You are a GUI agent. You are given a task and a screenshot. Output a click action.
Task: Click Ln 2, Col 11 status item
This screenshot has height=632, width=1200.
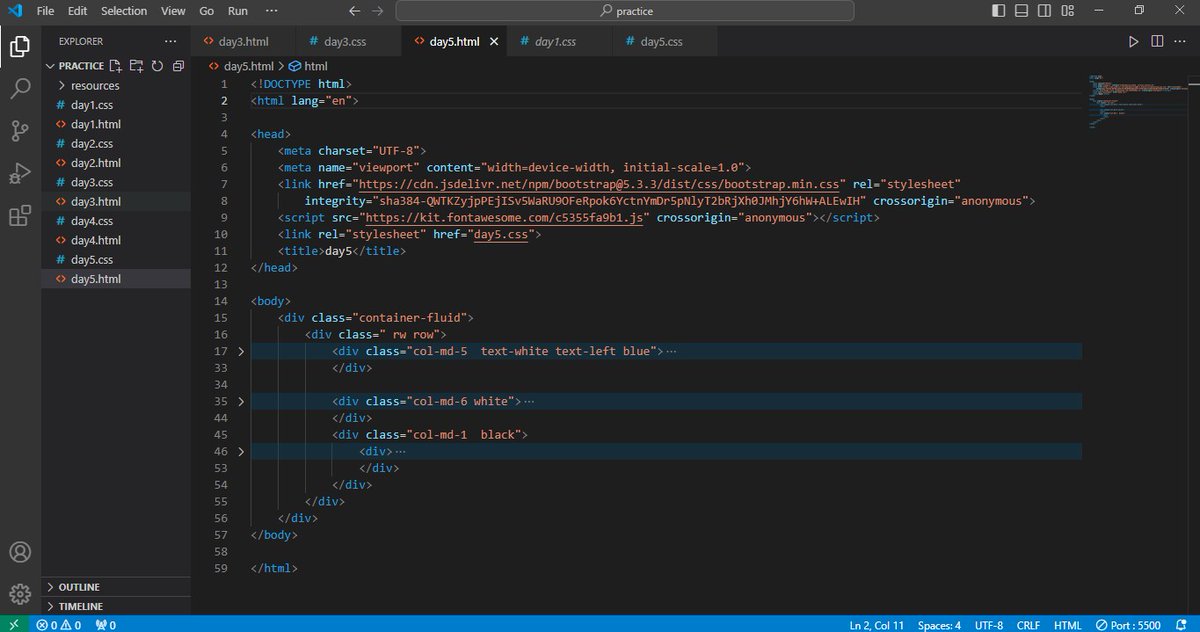877,624
